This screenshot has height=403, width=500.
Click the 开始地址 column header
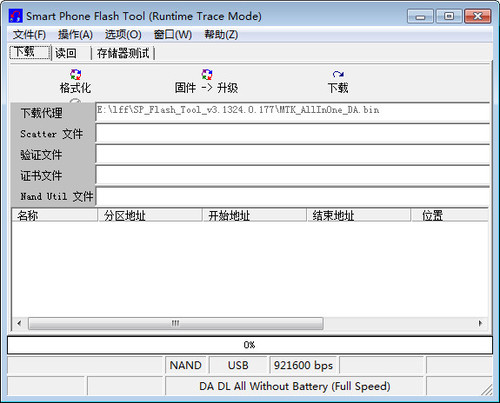coord(254,215)
